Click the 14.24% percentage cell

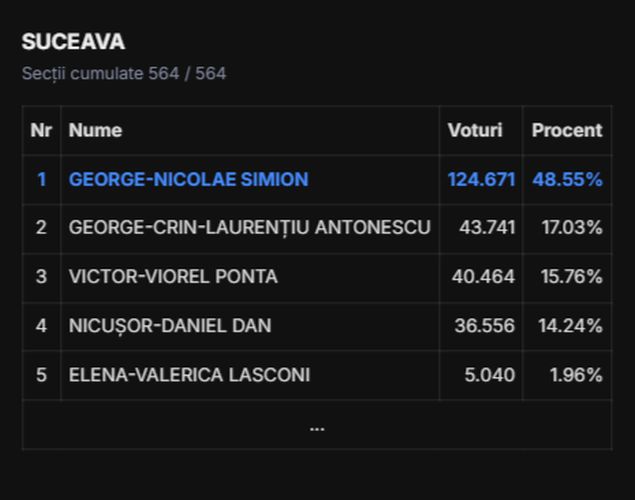(x=570, y=326)
